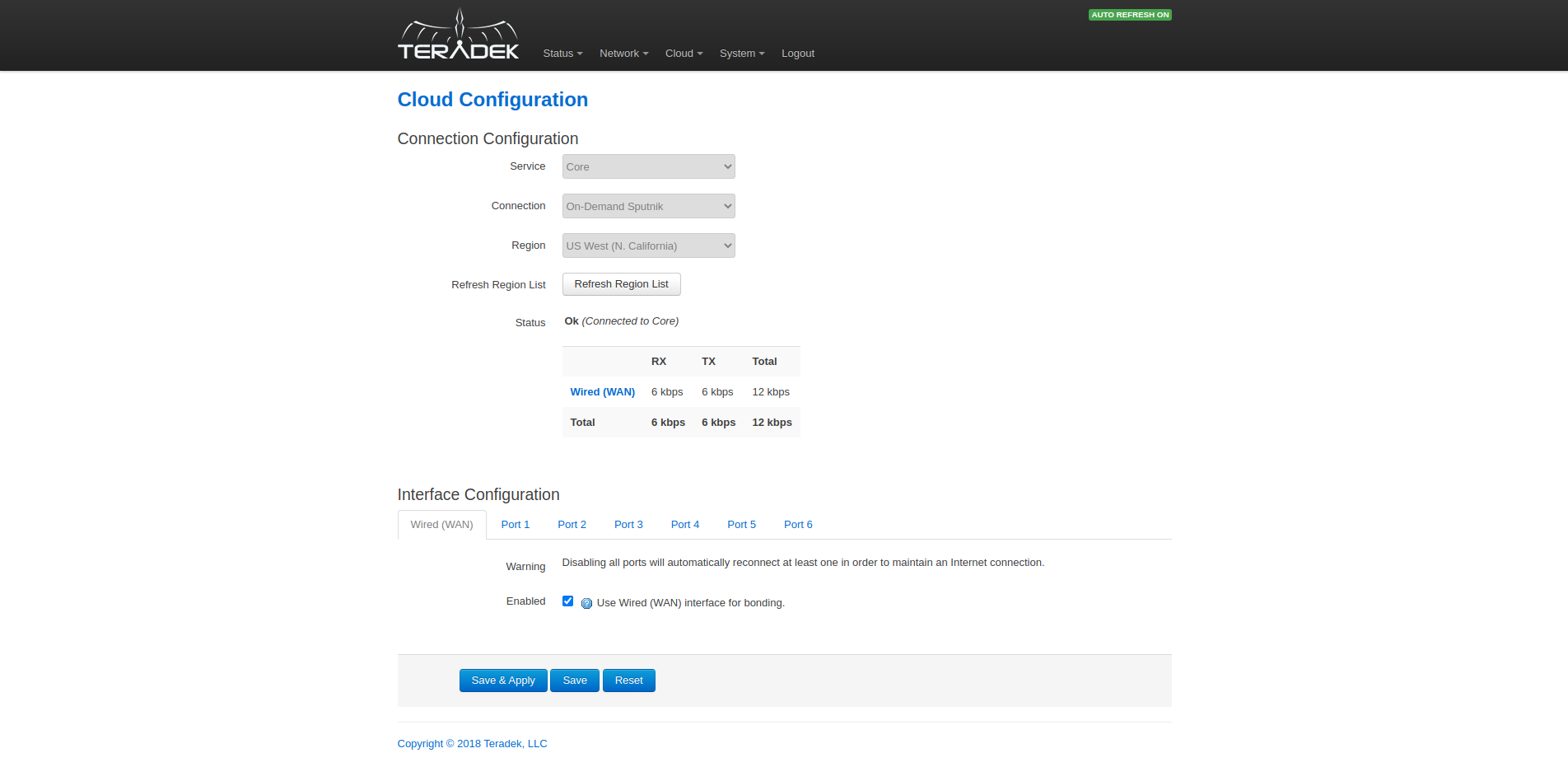Click the Save button

tap(574, 680)
